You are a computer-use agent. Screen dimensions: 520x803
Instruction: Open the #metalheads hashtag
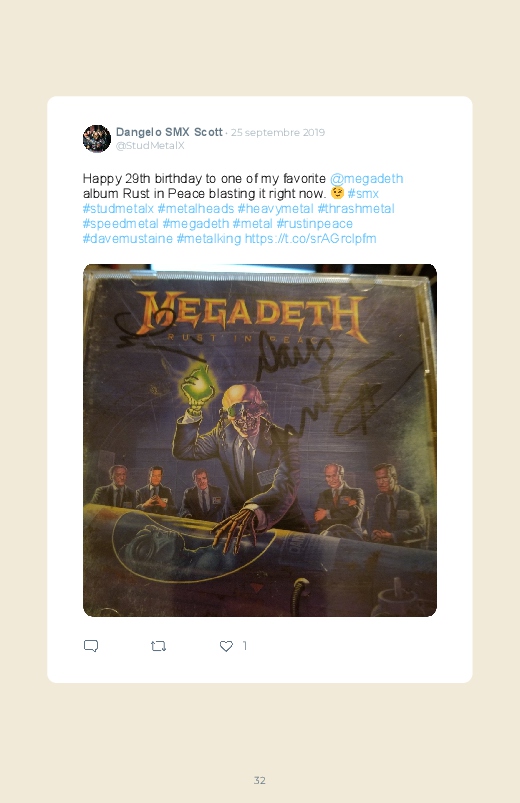(x=196, y=208)
